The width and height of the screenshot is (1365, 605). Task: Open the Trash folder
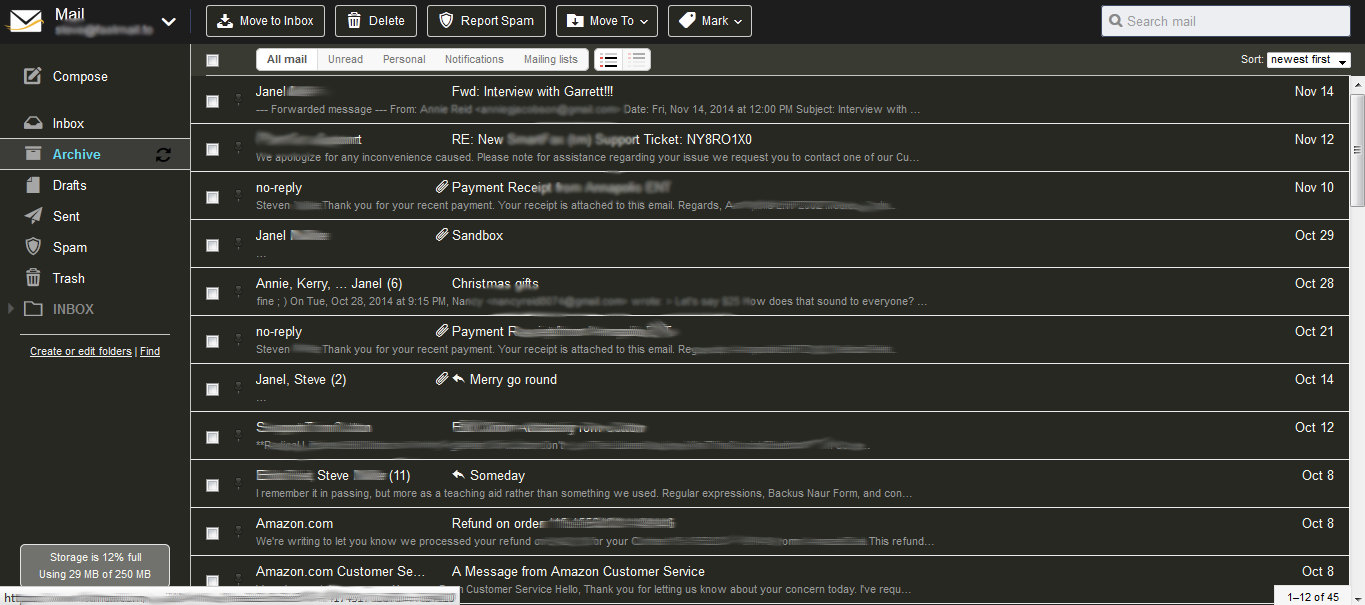(68, 278)
